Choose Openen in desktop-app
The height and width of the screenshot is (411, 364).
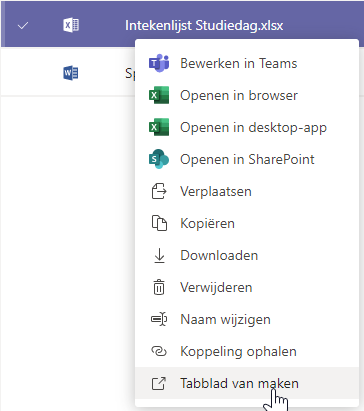[247, 127]
